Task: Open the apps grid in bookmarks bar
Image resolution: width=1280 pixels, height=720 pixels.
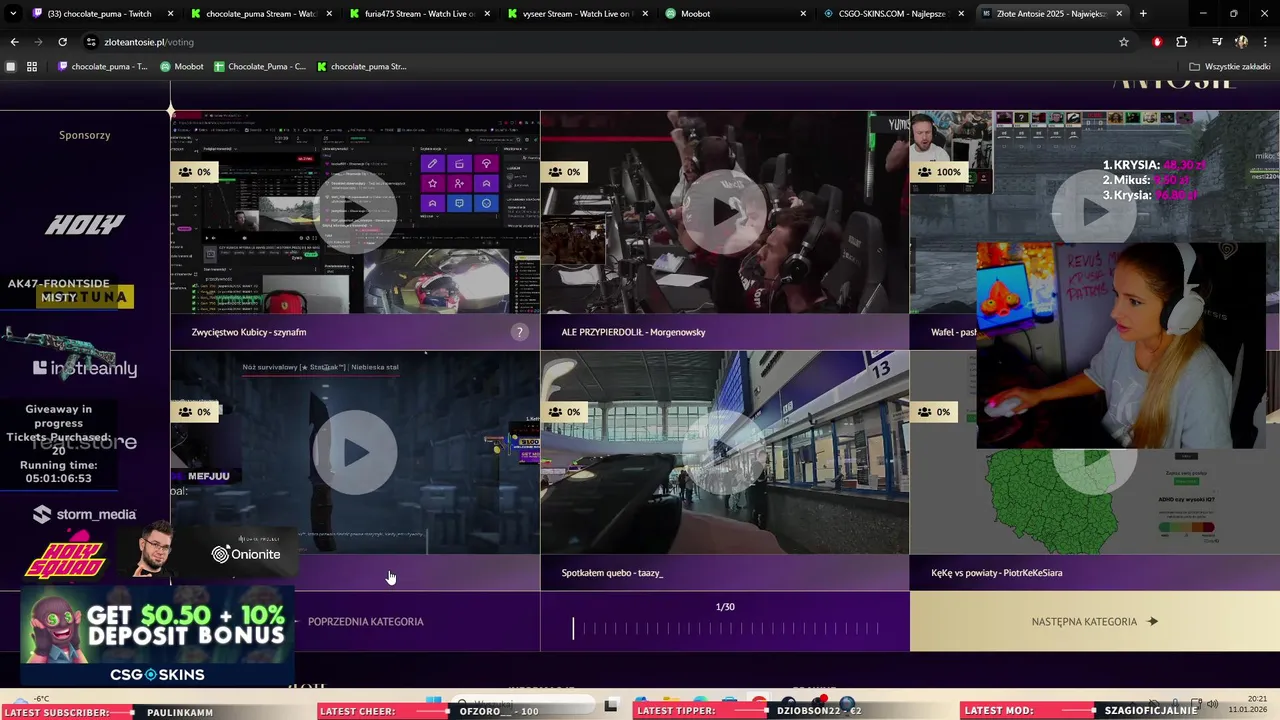Action: (32, 67)
